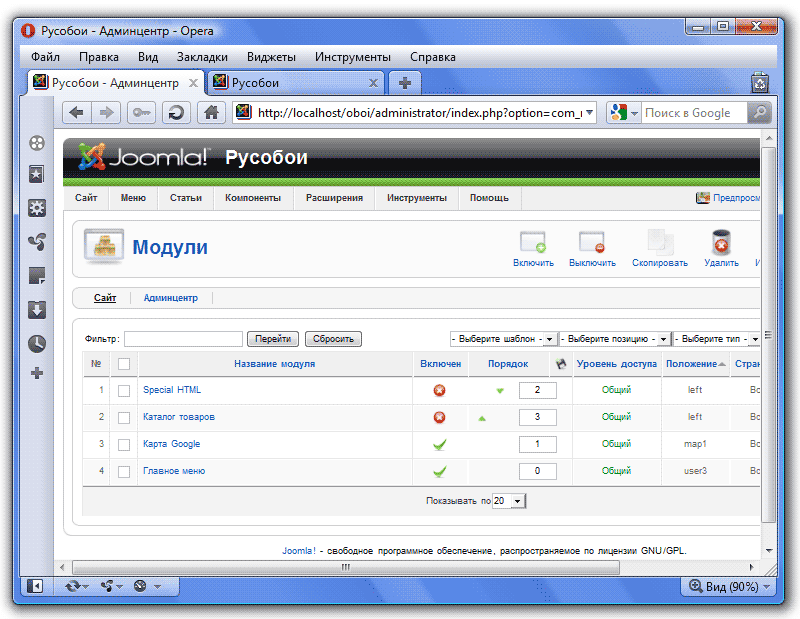The image size is (800, 619).
Task: Enable the Special HTML module red icon
Action: point(439,390)
